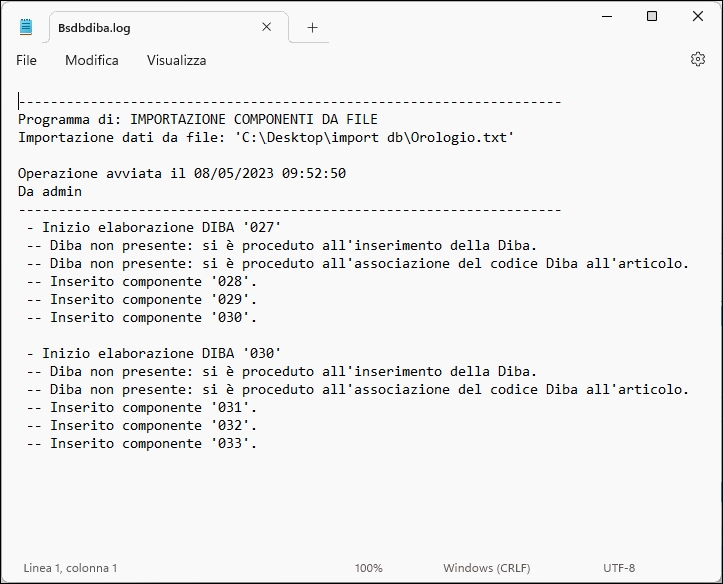Click the 100% zoom level indicator
Image resolution: width=723 pixels, height=584 pixels.
(368, 568)
